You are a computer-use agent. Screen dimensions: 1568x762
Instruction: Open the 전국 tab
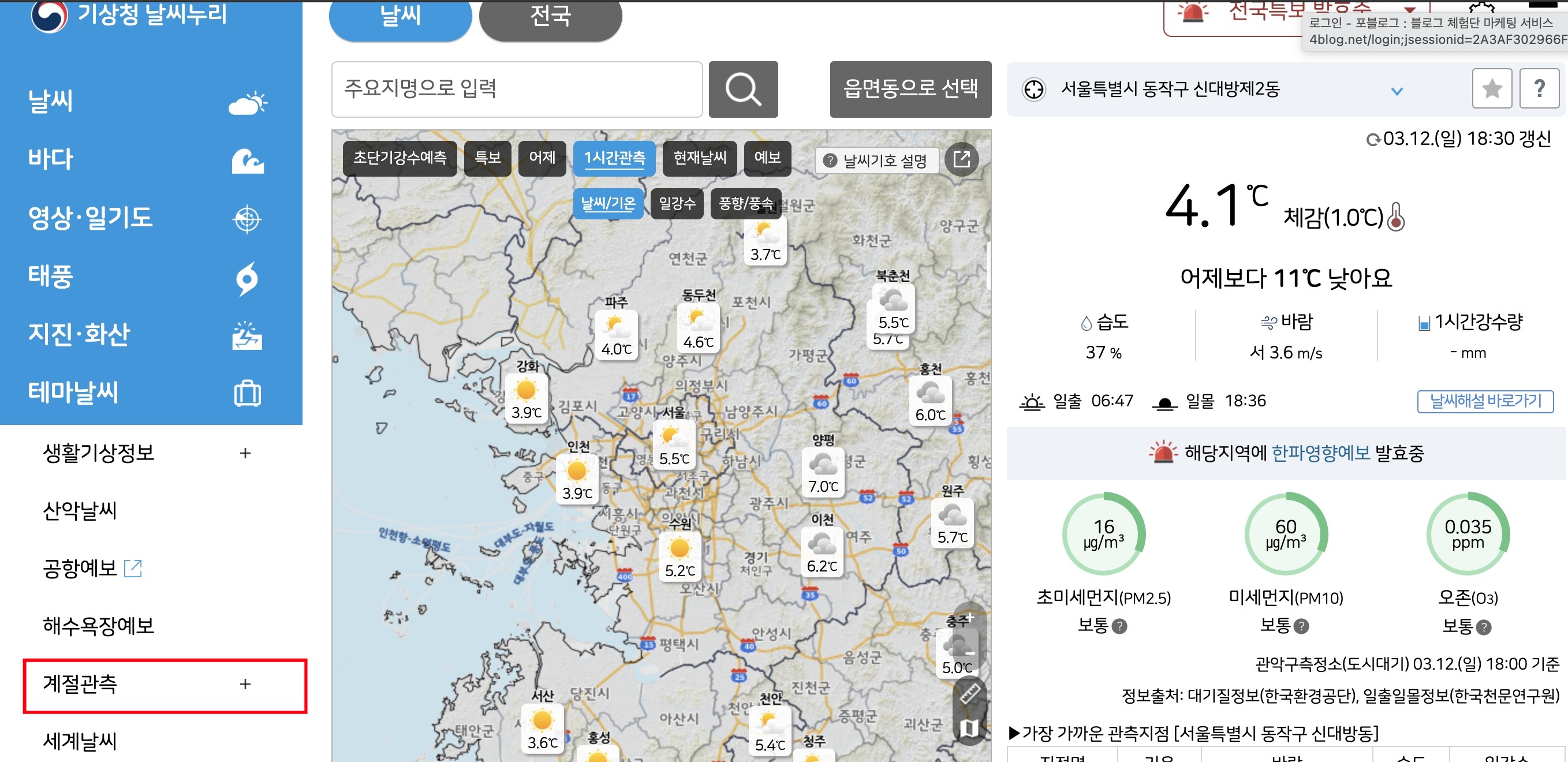coord(550,17)
